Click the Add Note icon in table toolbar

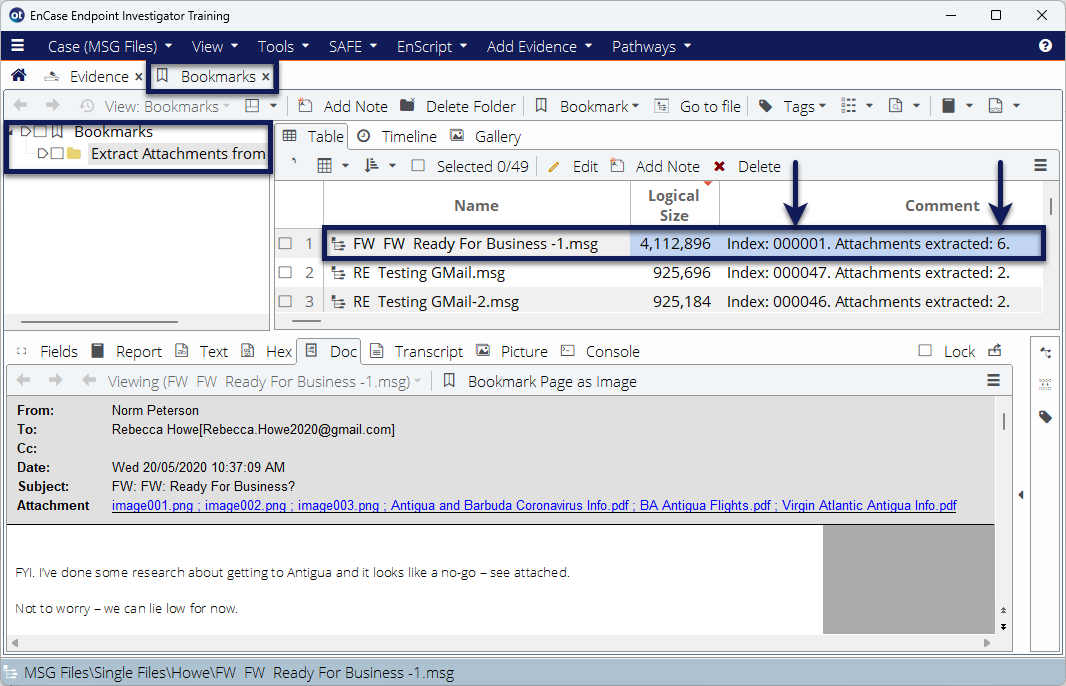(617, 166)
